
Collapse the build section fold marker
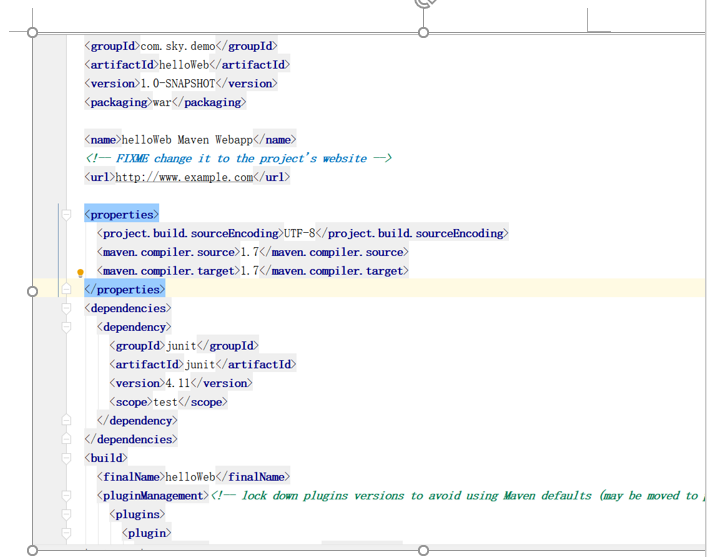point(66,458)
